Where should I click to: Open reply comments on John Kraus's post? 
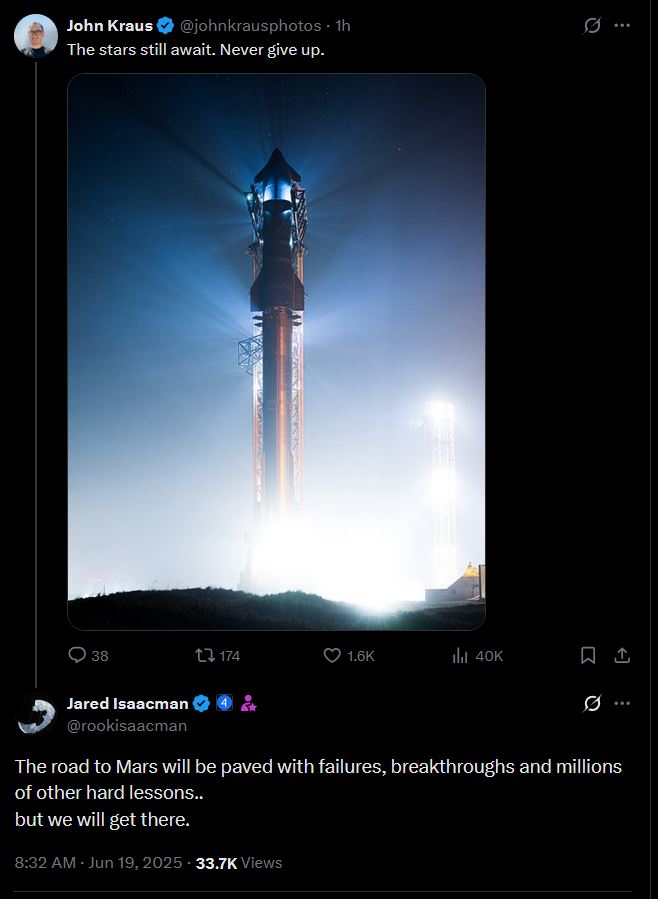(88, 655)
